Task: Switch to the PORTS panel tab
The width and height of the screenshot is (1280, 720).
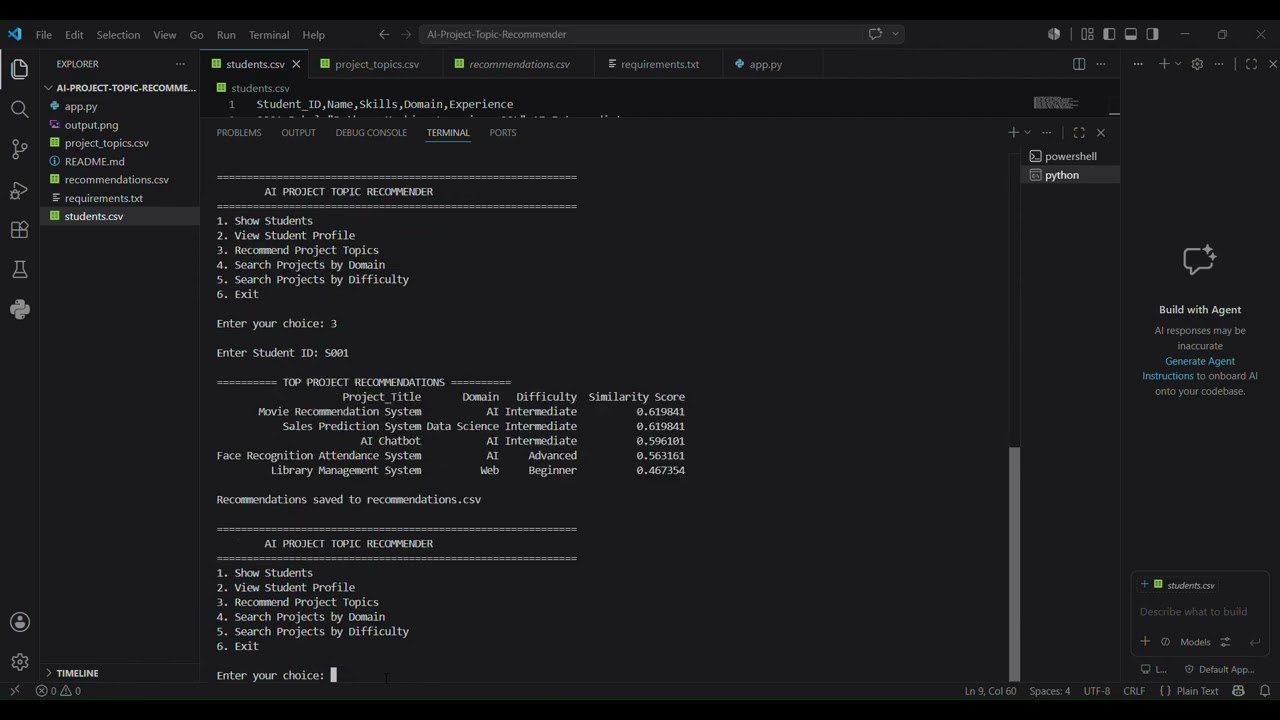Action: tap(503, 132)
